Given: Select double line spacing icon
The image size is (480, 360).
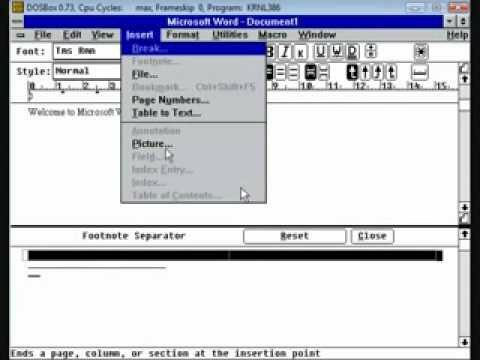Looking at the screenshot, I should [x=294, y=72].
